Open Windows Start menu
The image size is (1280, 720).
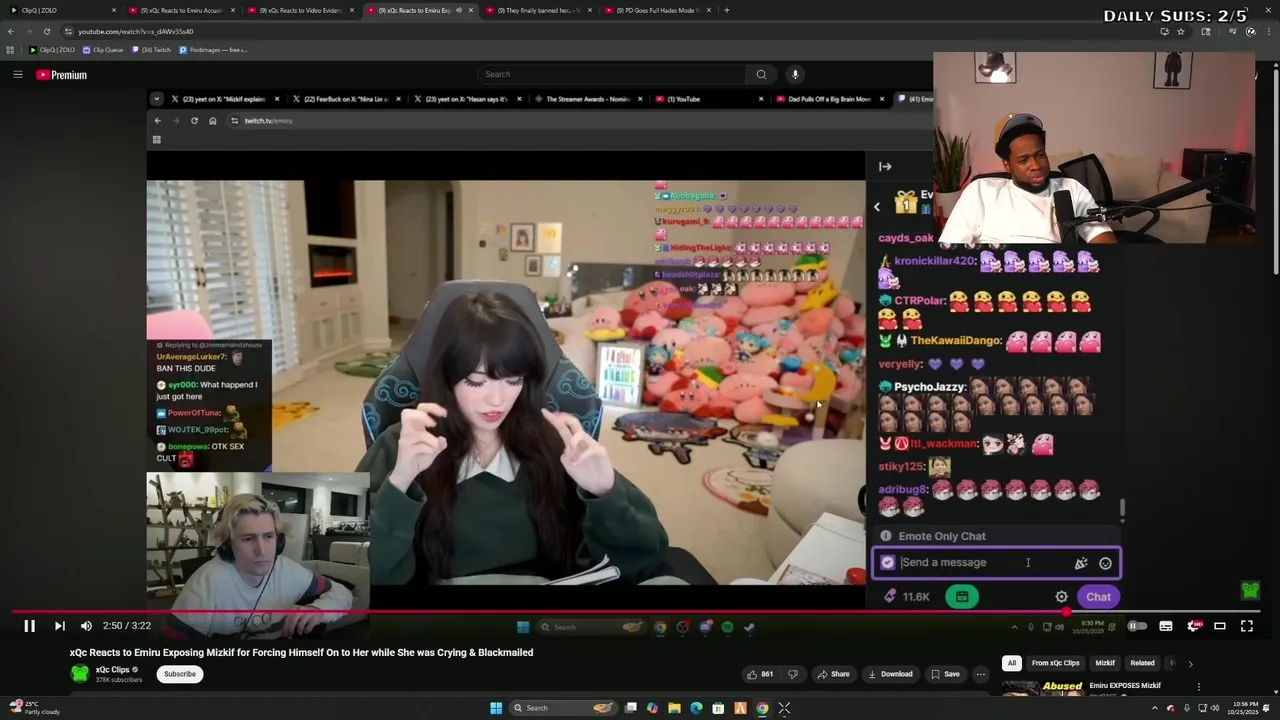pos(495,708)
